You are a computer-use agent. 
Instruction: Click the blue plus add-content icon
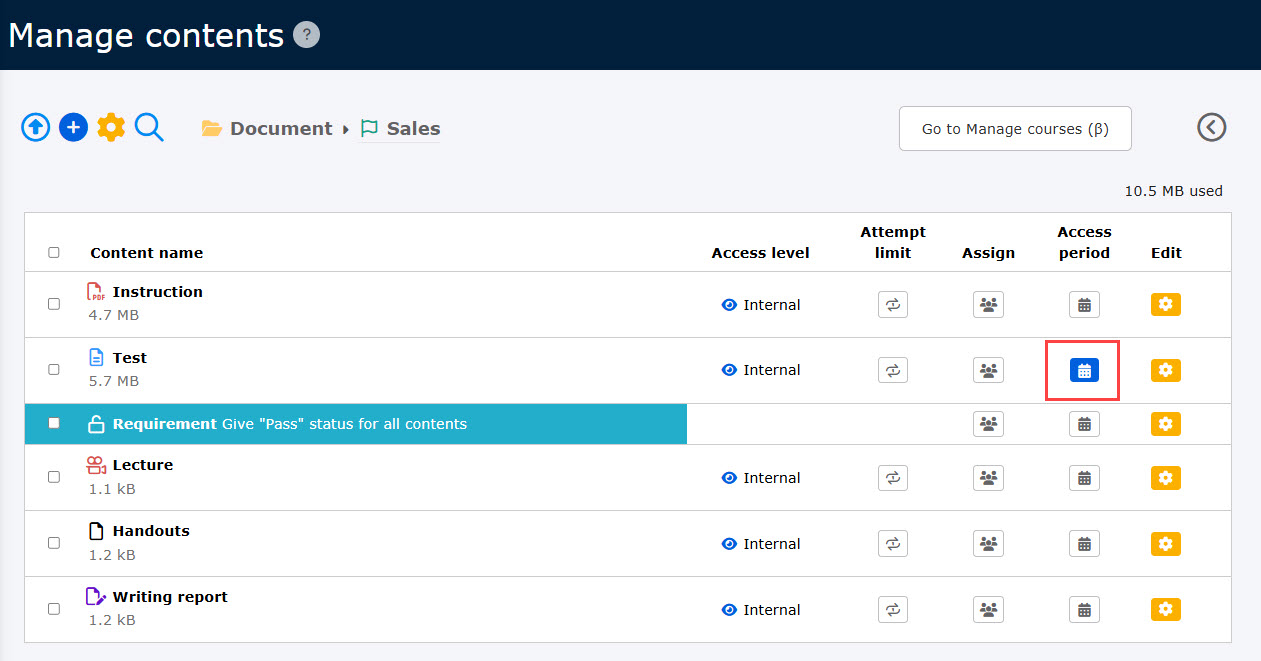tap(73, 128)
